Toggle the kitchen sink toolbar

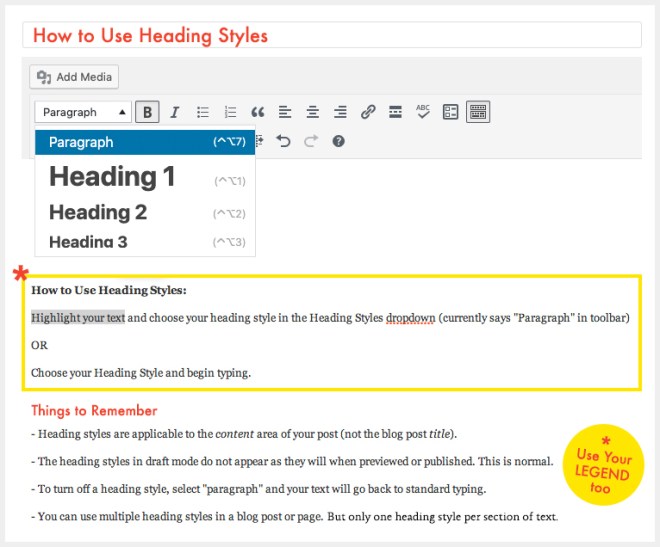tap(478, 112)
